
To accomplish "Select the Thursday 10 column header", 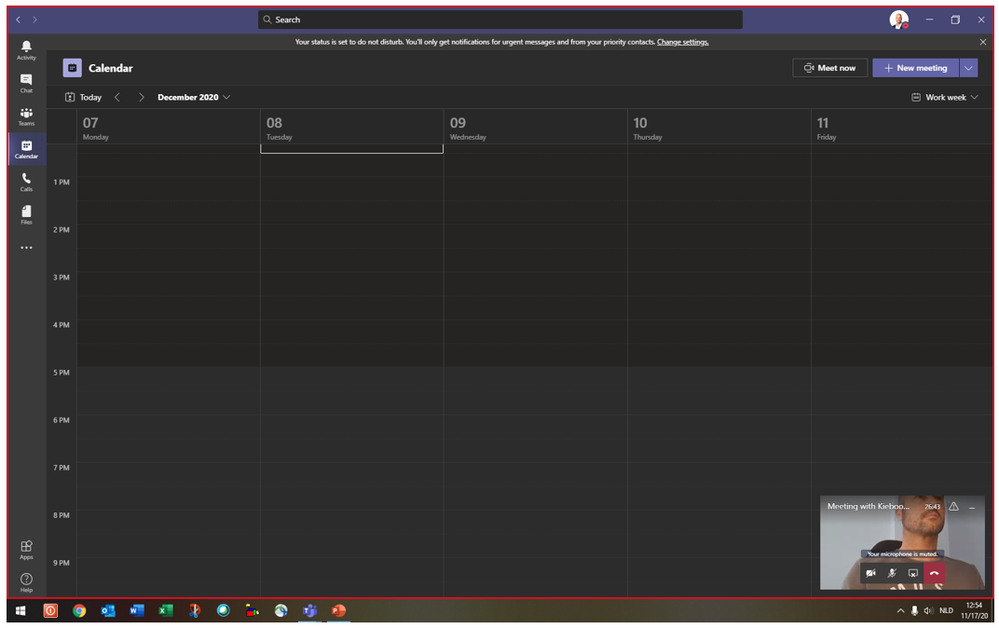I will [719, 127].
